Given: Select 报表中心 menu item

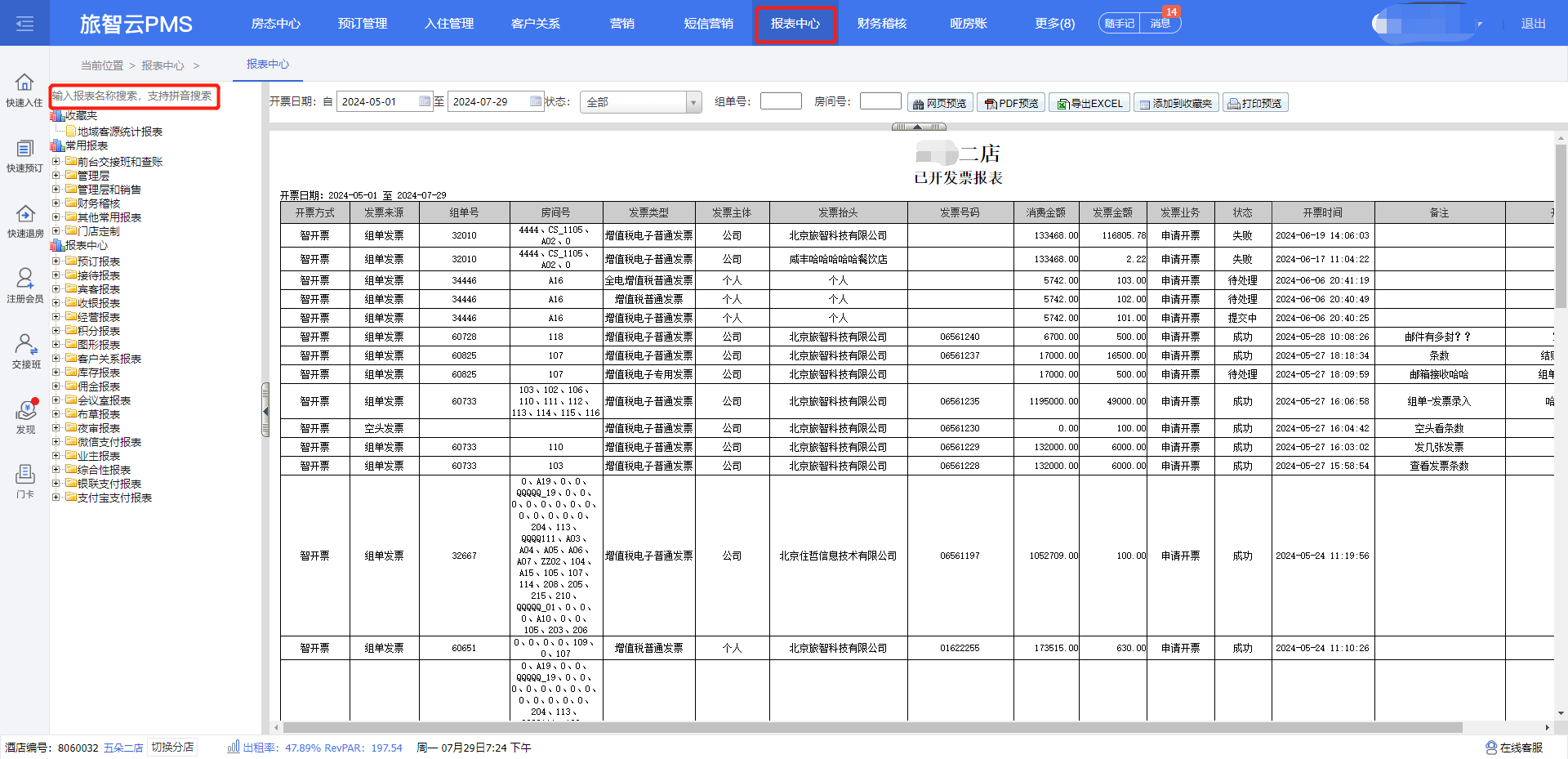Looking at the screenshot, I should tap(795, 24).
